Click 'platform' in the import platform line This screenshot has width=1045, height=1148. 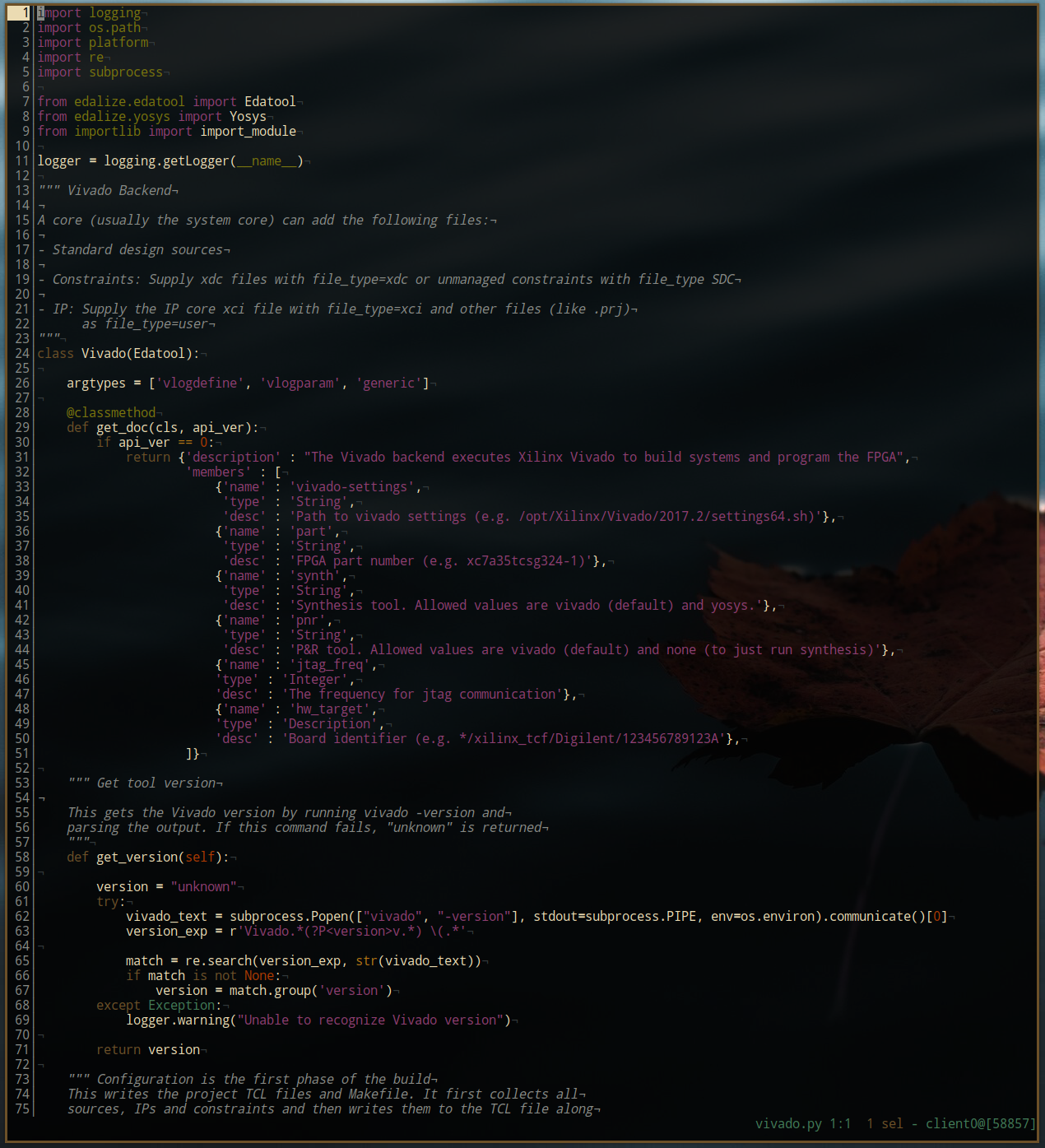tap(118, 42)
